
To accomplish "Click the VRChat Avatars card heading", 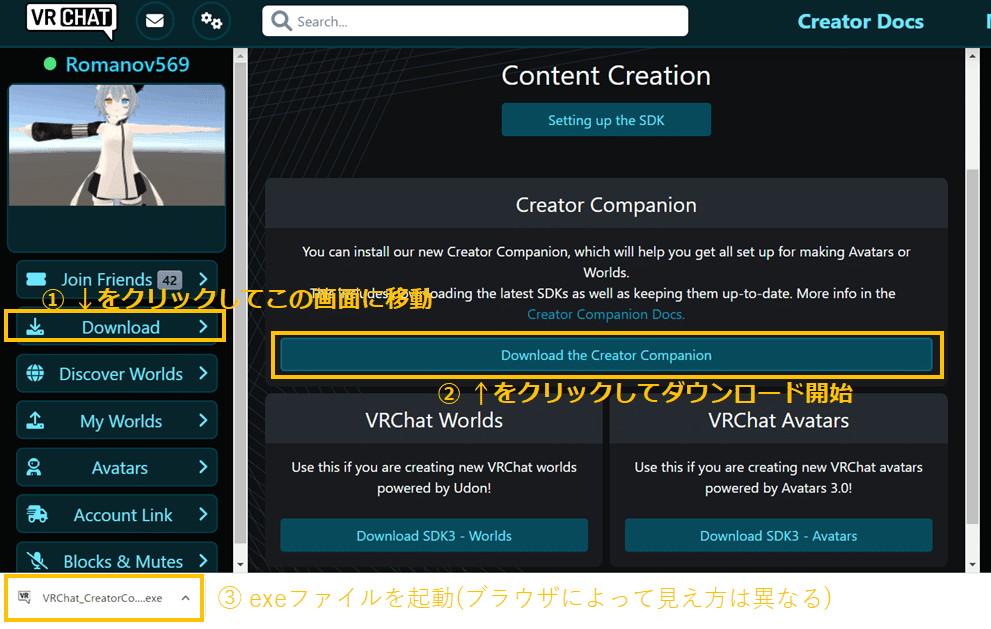I will tap(779, 420).
